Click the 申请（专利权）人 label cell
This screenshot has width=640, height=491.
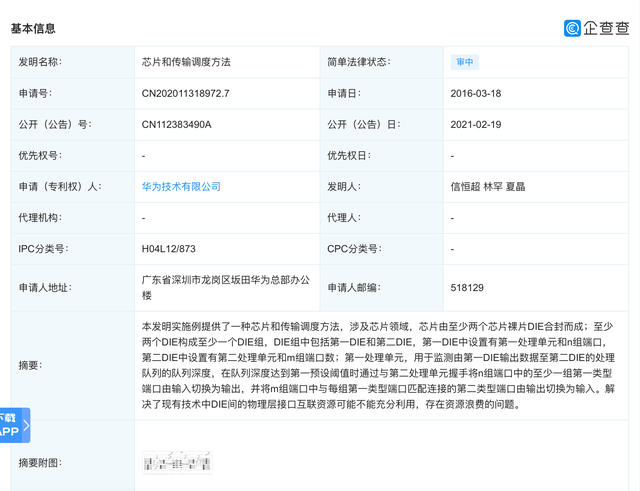tap(73, 187)
